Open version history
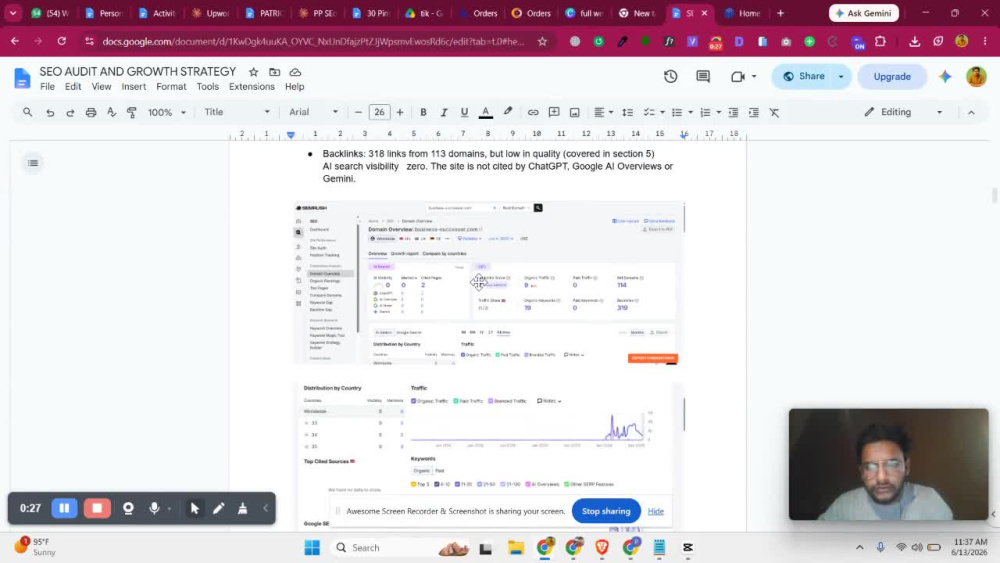 [x=670, y=77]
